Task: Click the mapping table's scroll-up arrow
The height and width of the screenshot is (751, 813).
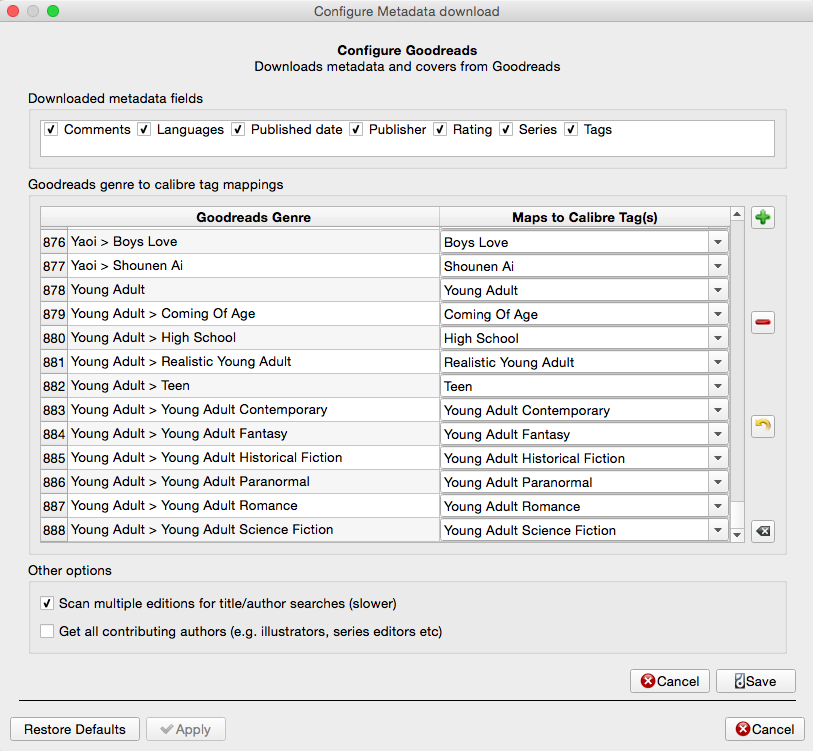Action: click(x=738, y=215)
